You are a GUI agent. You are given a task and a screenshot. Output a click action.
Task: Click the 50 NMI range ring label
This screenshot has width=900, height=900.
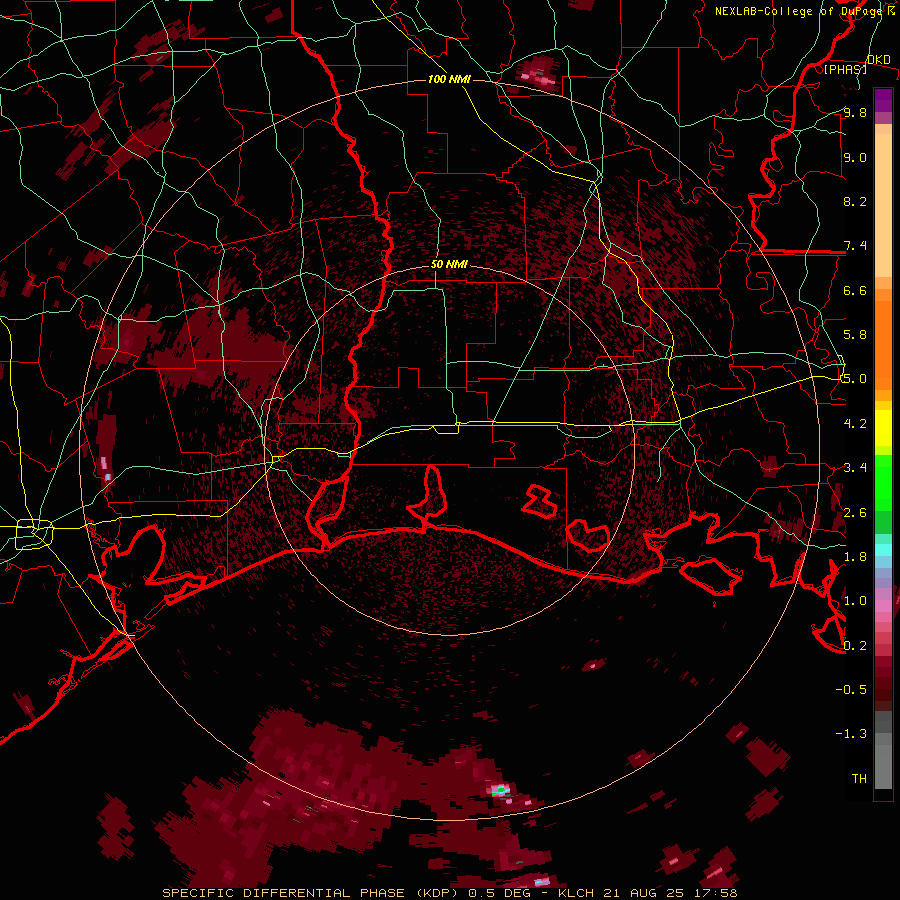pos(449,265)
